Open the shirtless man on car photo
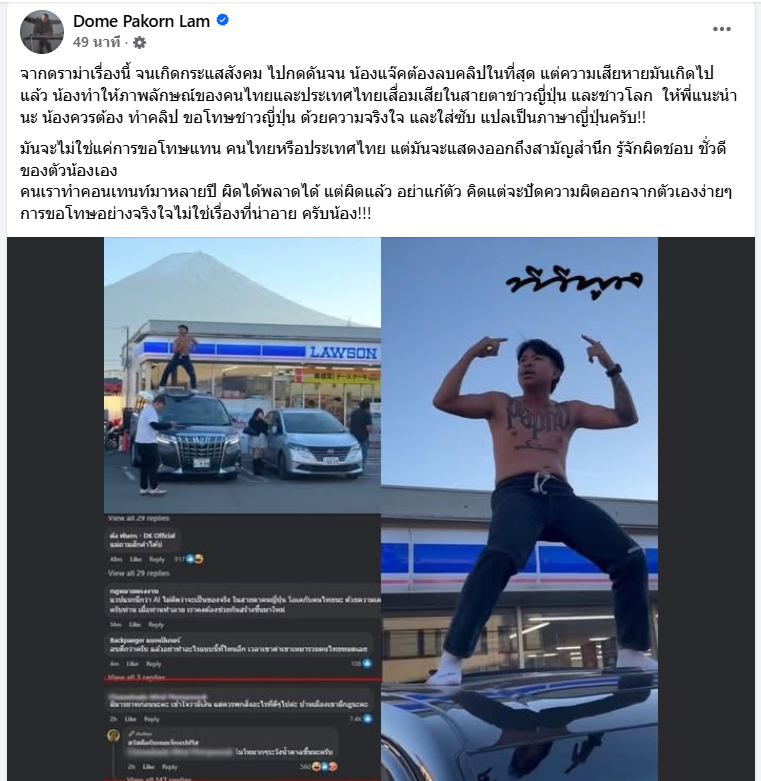761x781 pixels. tap(519, 509)
